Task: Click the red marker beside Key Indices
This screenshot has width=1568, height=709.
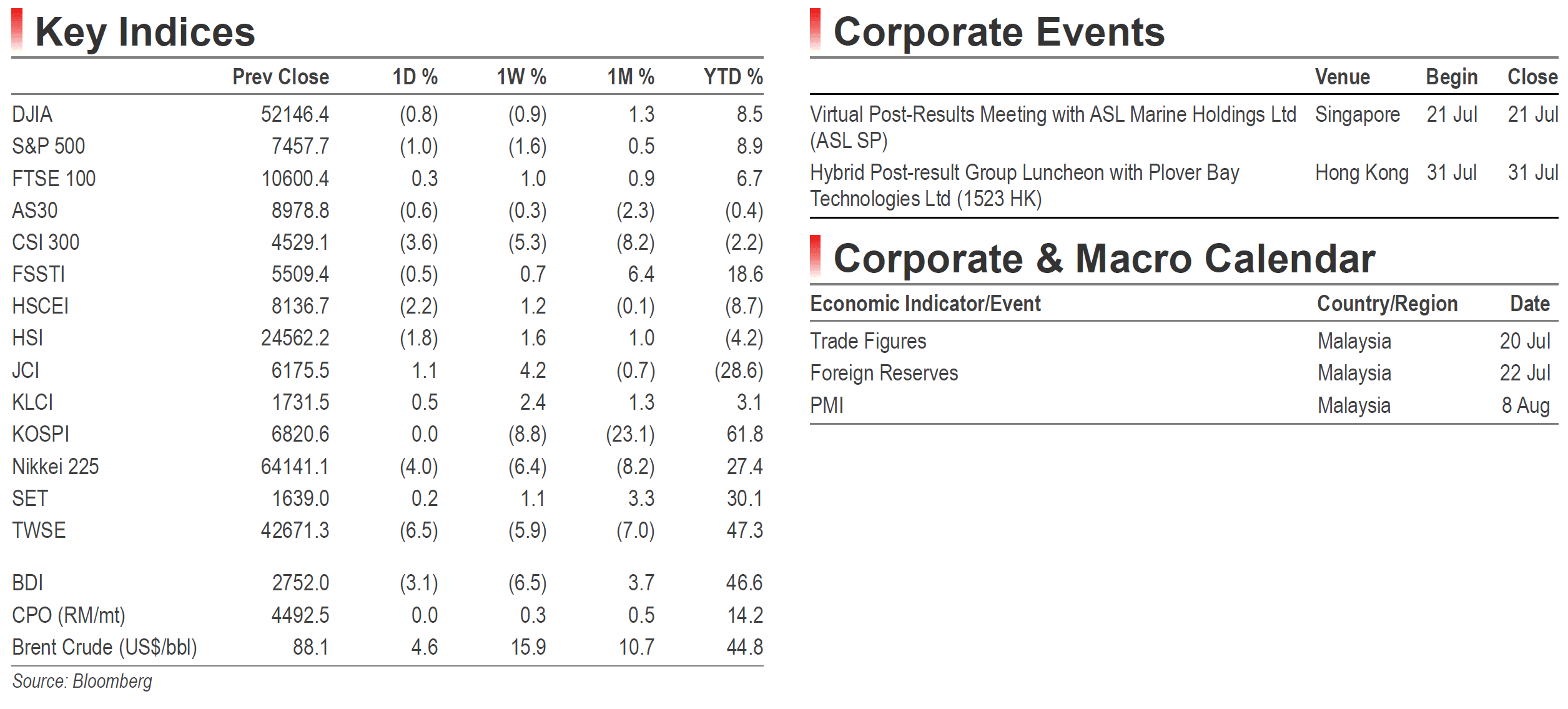Action: [x=17, y=30]
